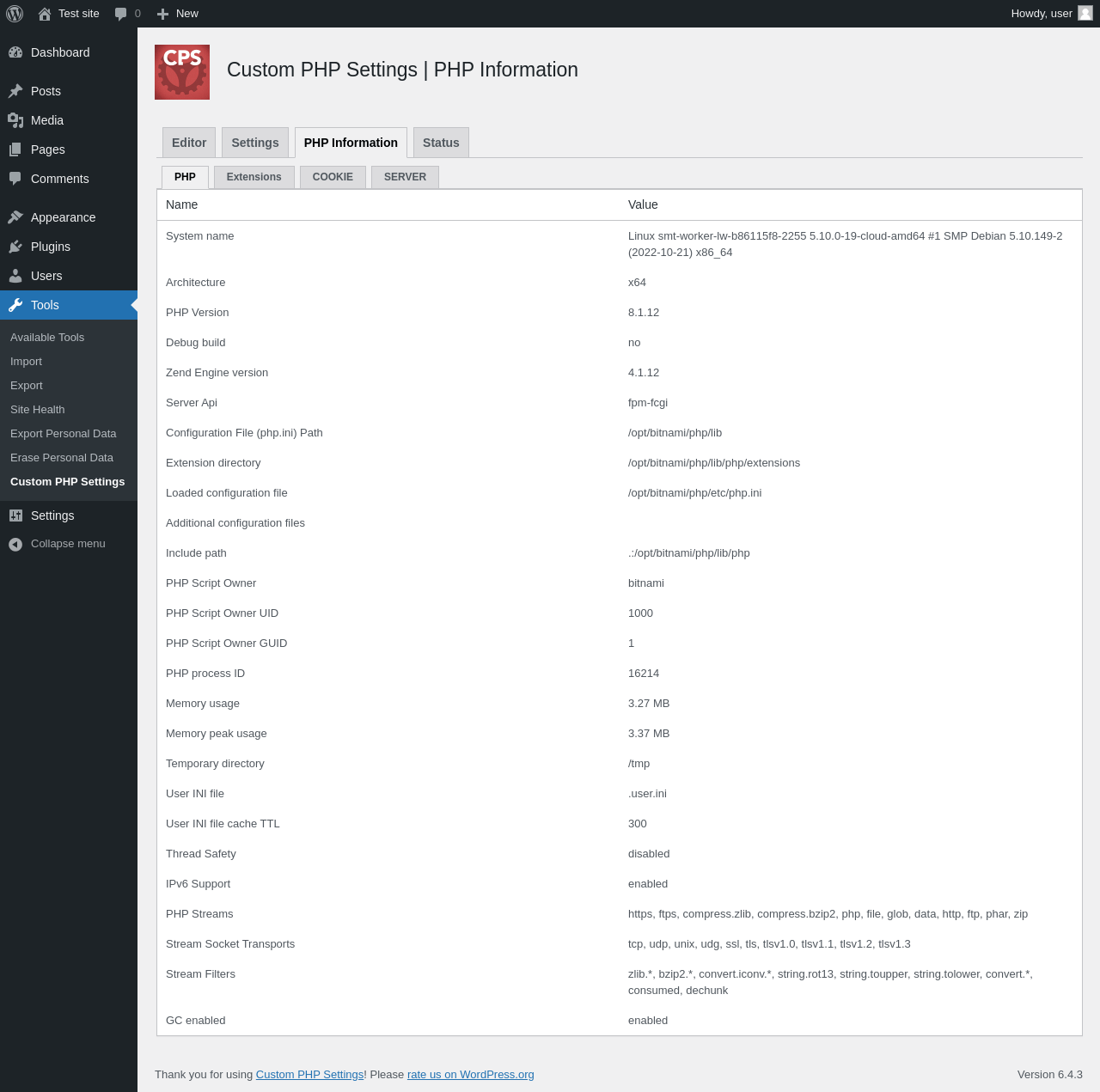Click the Tools wrench icon
1100x1092 pixels.
click(x=15, y=305)
